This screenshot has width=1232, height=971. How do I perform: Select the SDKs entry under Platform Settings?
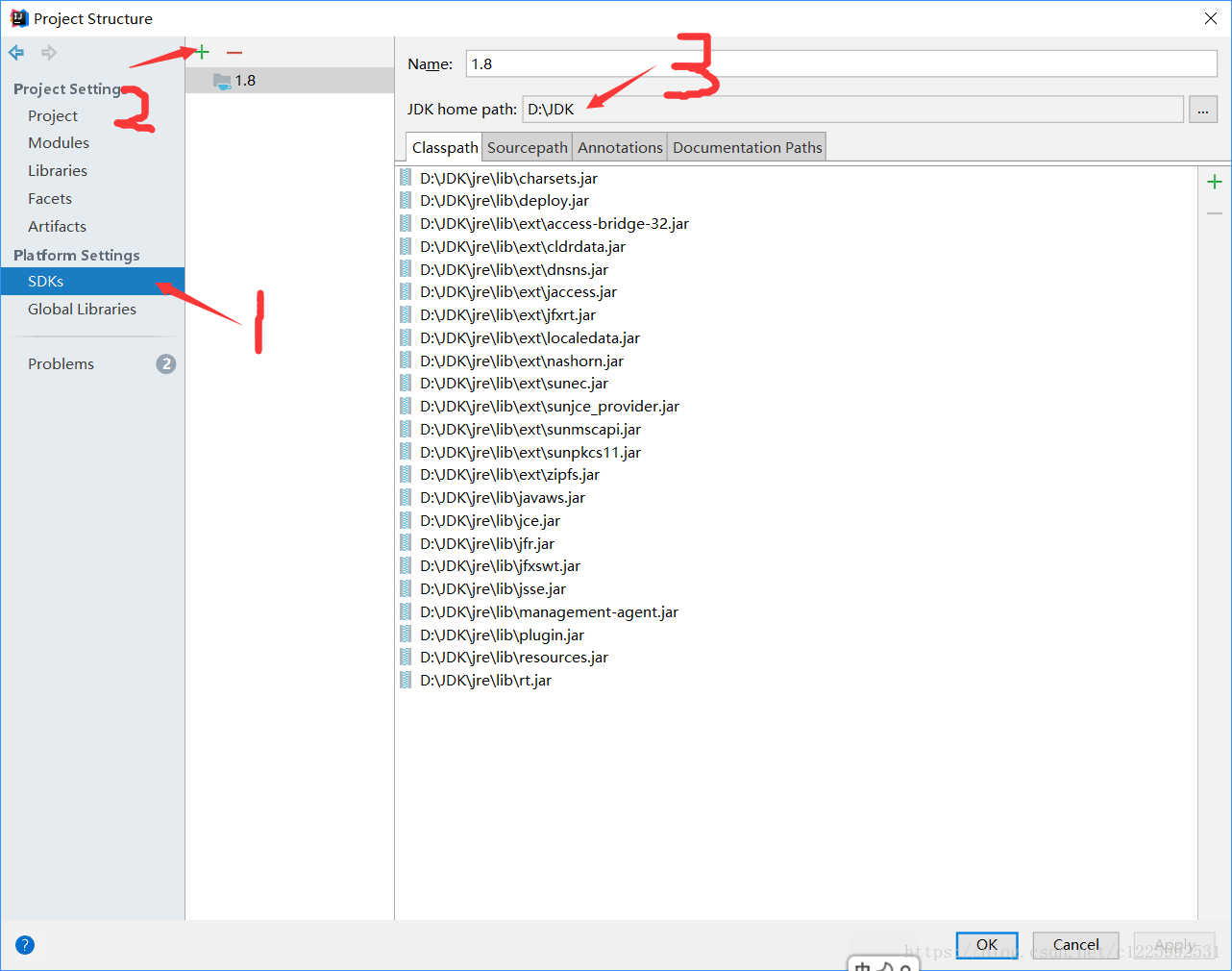tap(46, 281)
